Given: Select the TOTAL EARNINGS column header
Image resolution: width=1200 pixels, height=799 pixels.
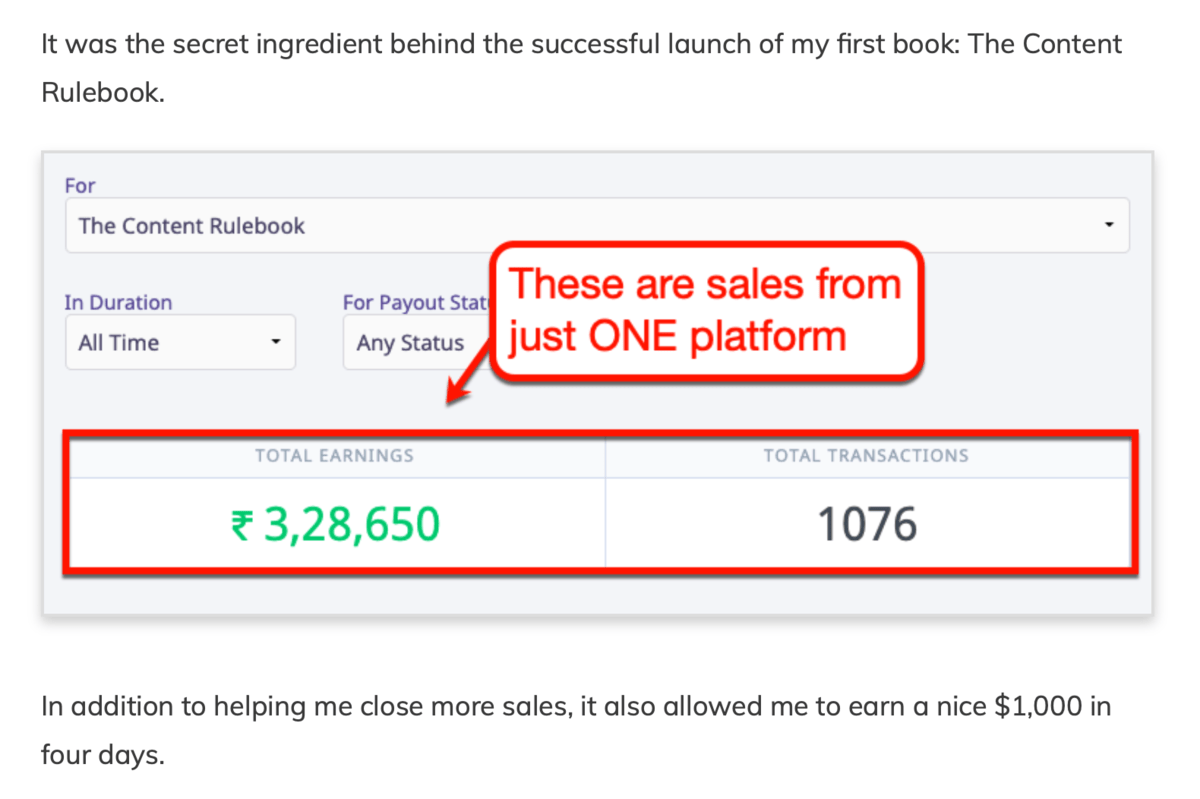Looking at the screenshot, I should click(x=334, y=455).
